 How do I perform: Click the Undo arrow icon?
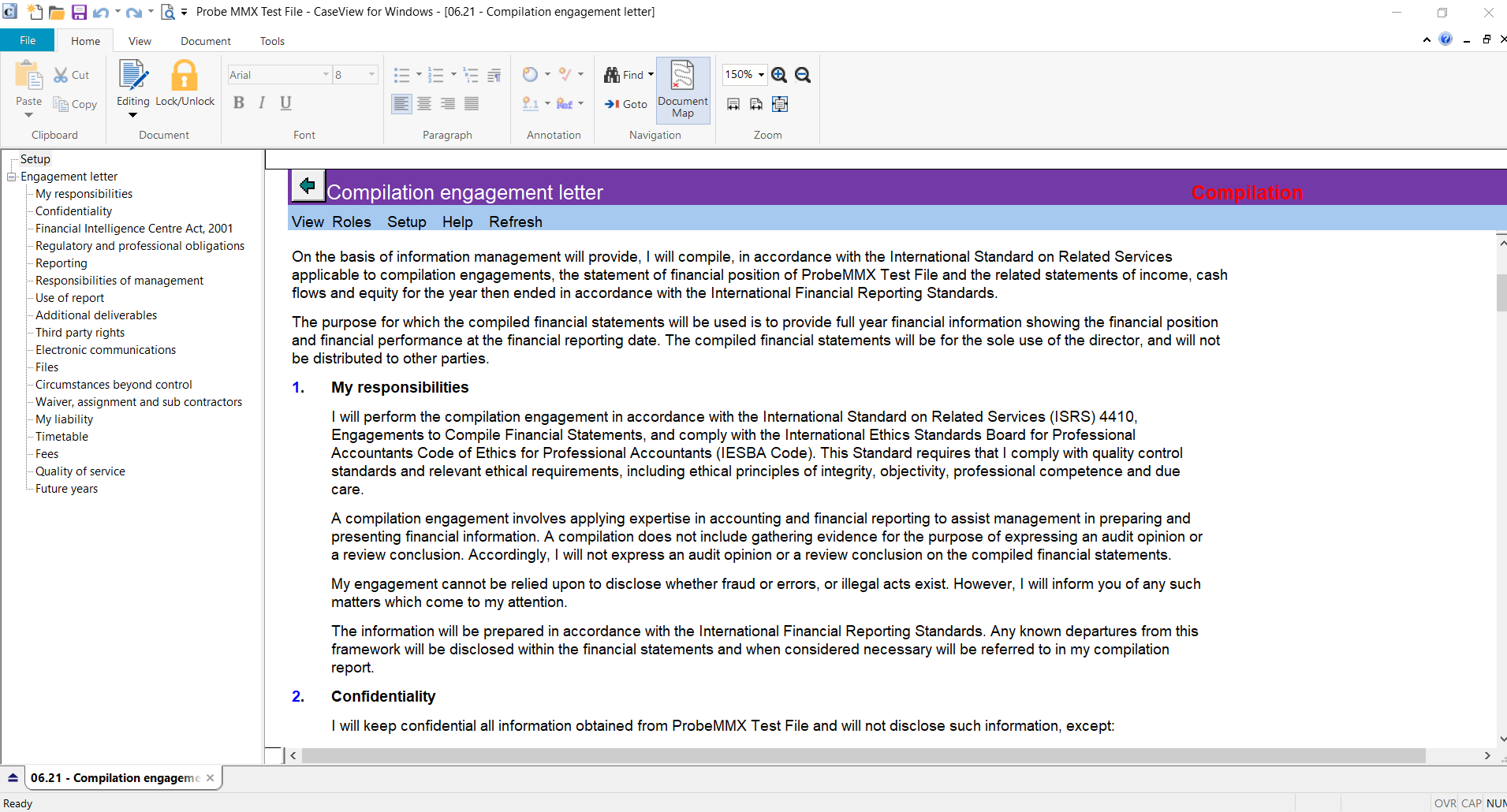[x=100, y=12]
